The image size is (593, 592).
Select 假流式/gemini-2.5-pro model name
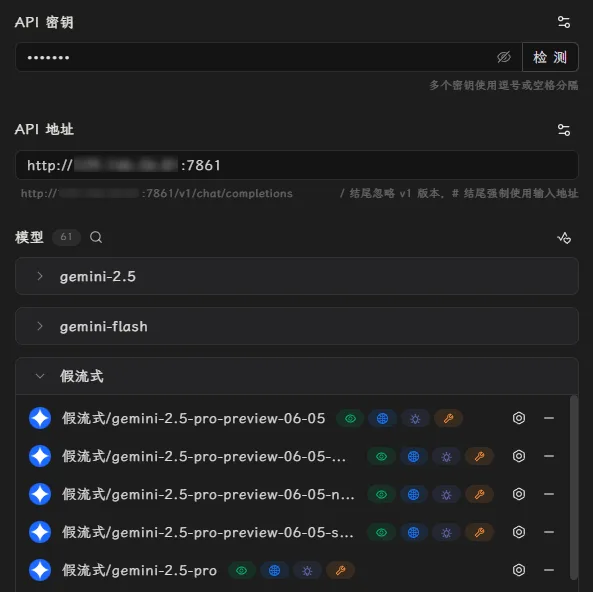[140, 570]
